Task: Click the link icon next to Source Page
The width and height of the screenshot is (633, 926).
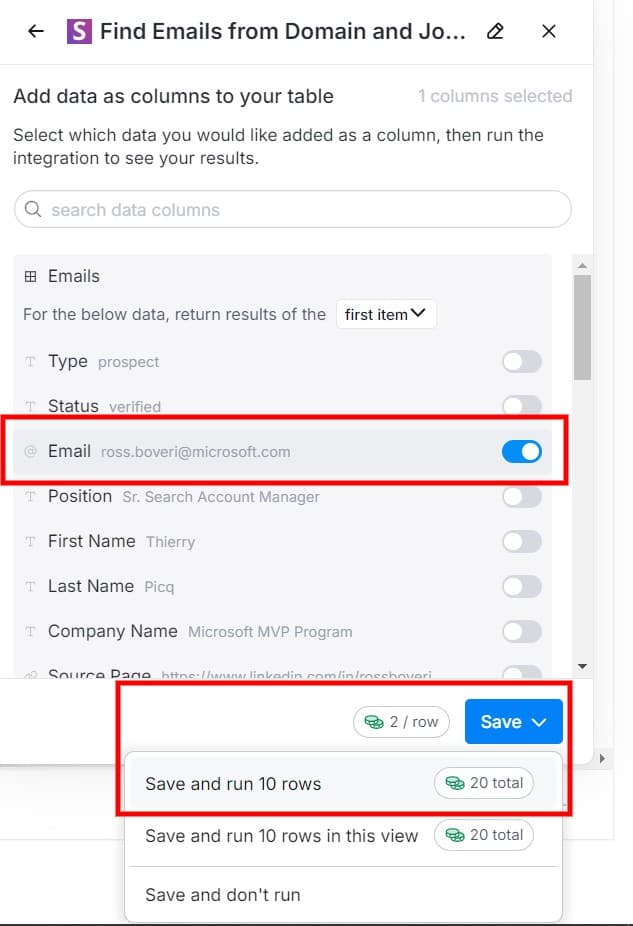Action: click(29, 674)
